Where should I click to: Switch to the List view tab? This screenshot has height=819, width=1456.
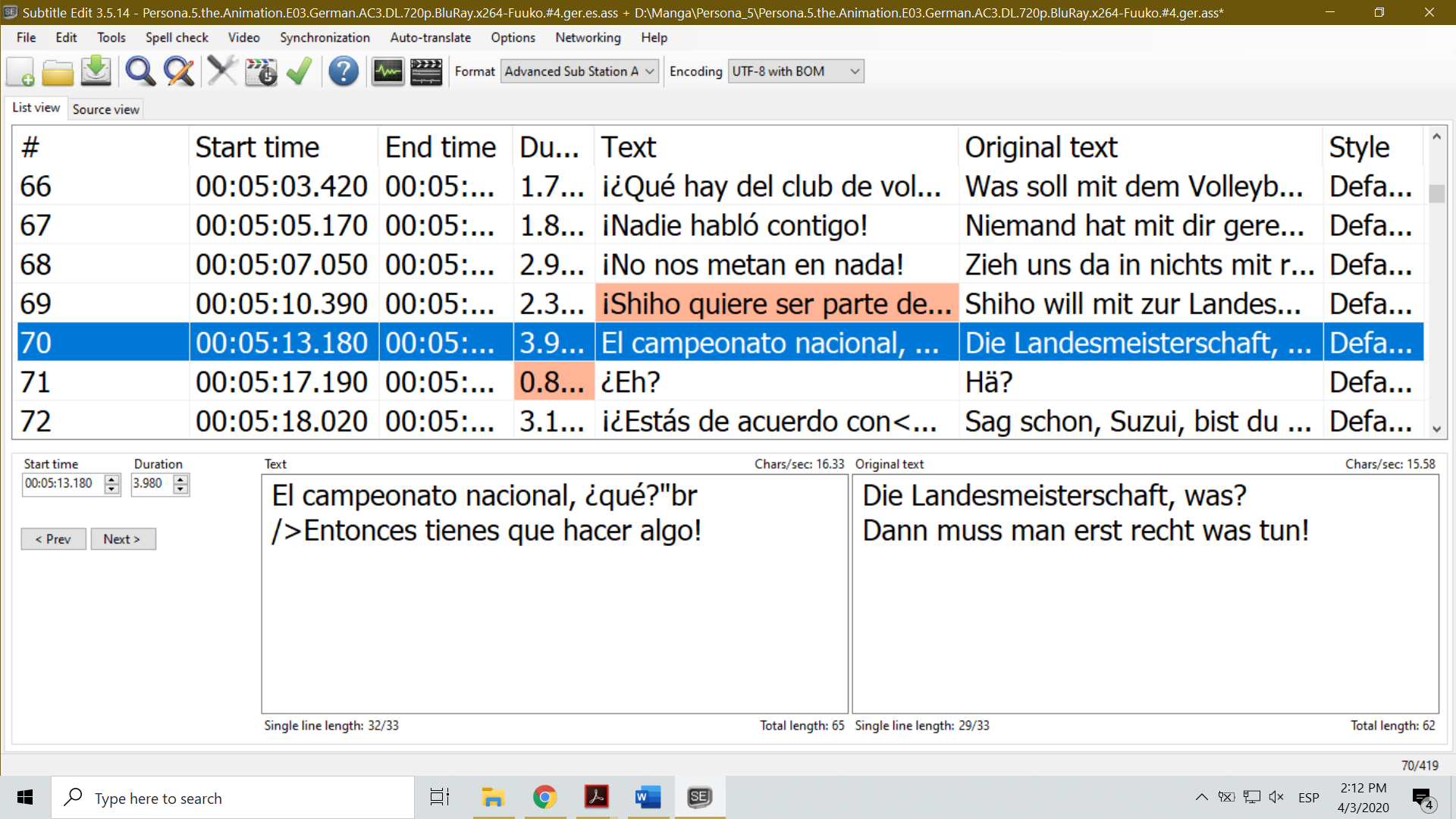(36, 108)
